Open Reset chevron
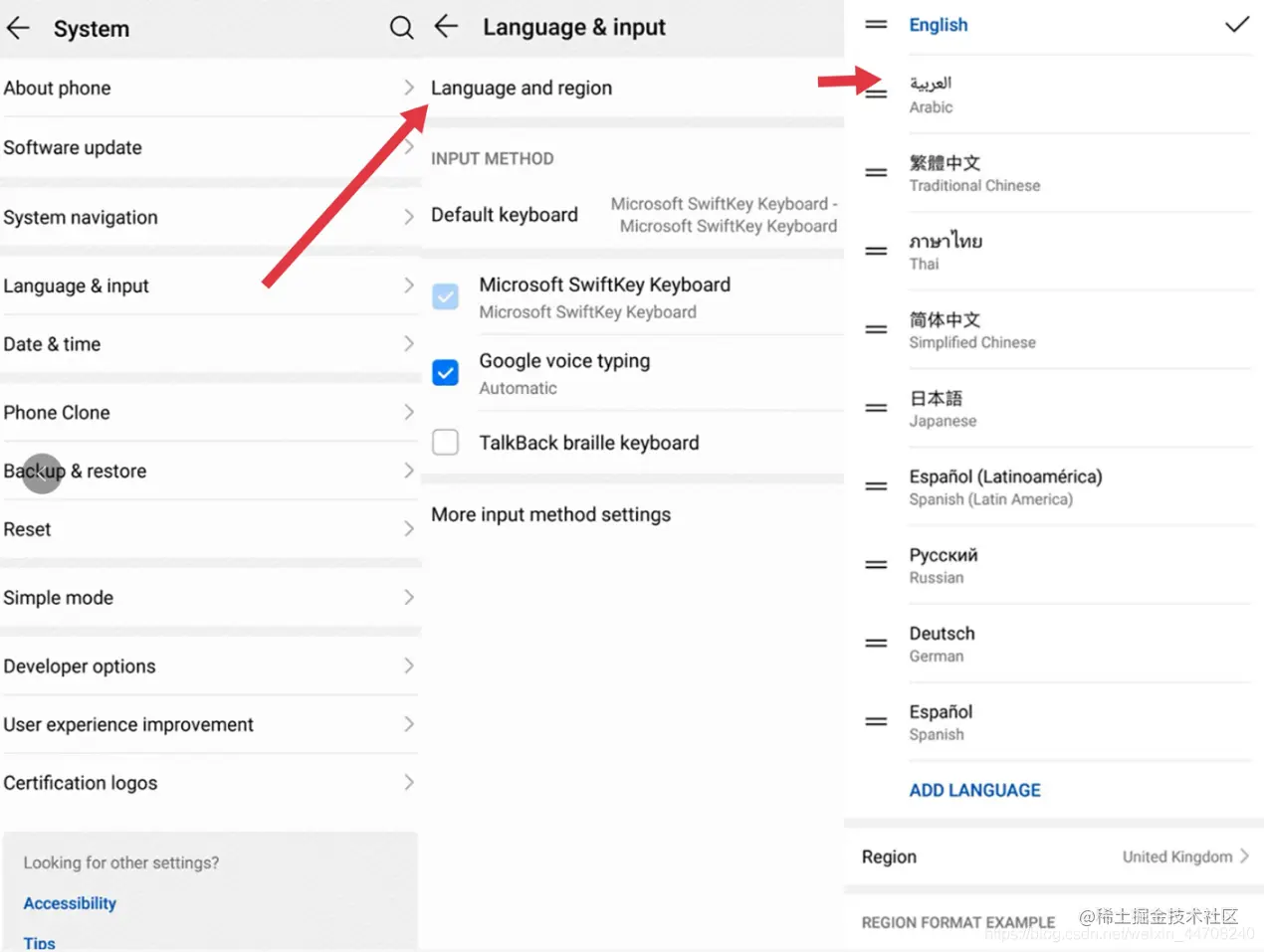 click(408, 529)
